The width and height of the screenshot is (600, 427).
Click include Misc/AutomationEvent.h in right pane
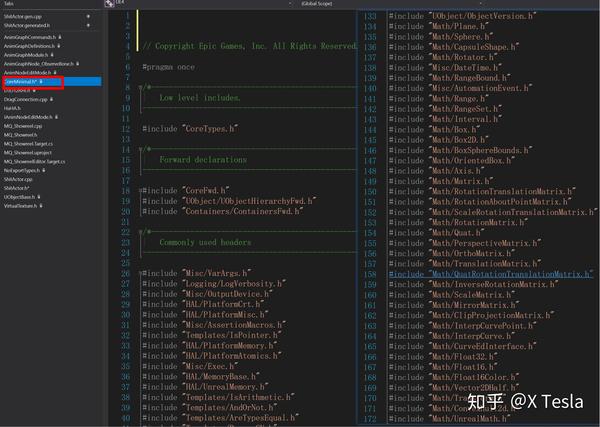point(460,88)
